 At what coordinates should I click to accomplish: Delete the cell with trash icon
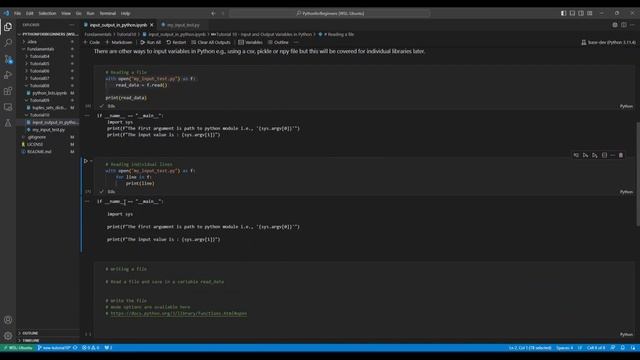pos(621,155)
